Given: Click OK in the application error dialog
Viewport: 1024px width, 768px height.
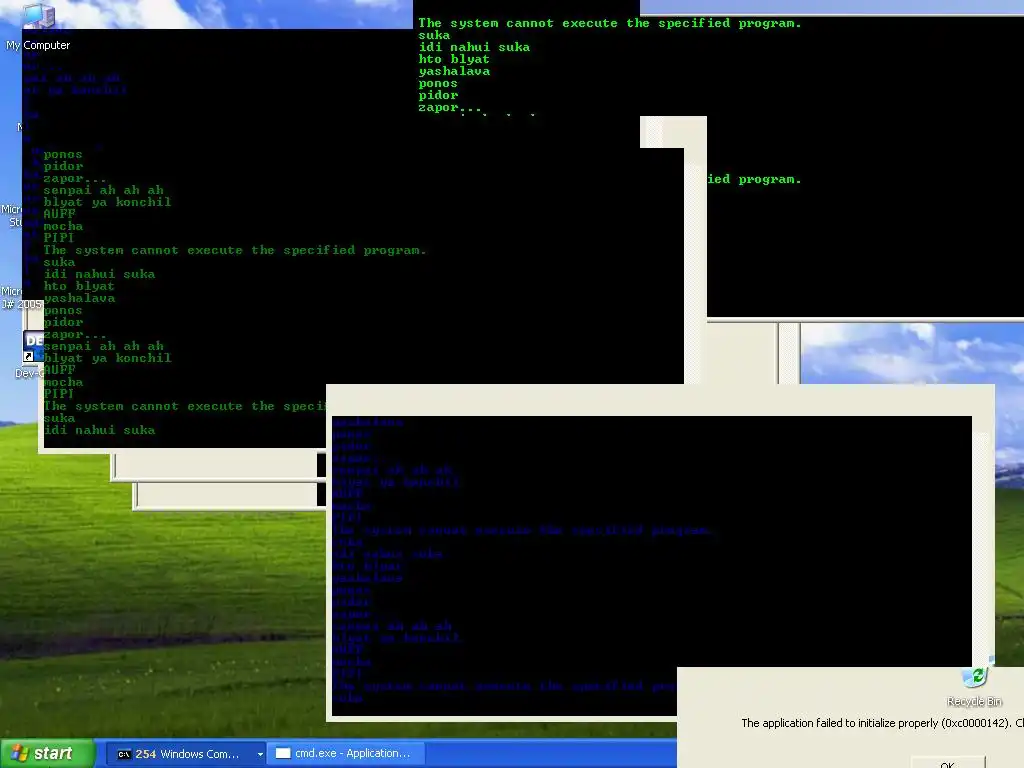Looking at the screenshot, I should tap(948, 763).
